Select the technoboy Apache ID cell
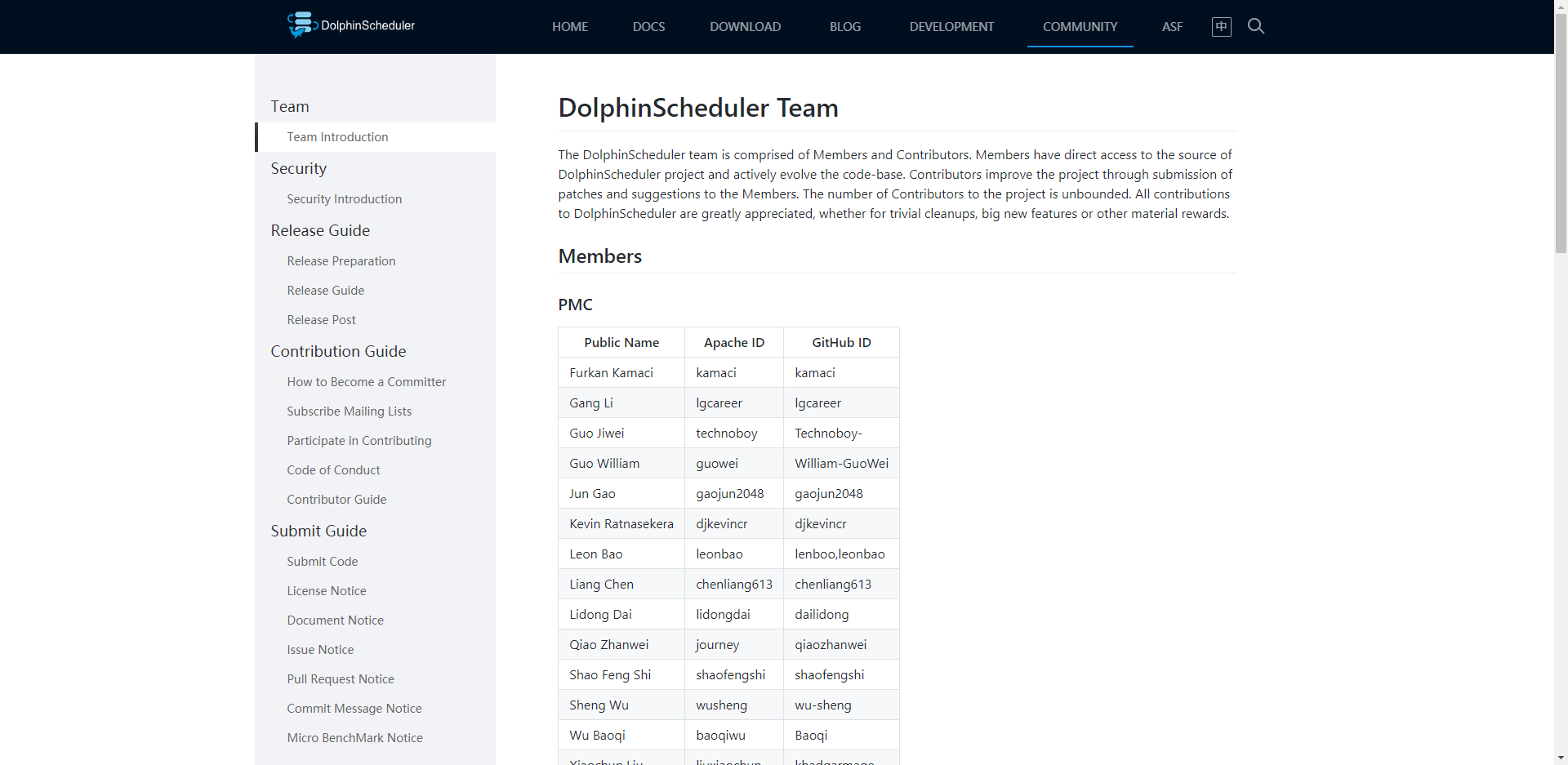The image size is (1568, 765). (x=734, y=434)
